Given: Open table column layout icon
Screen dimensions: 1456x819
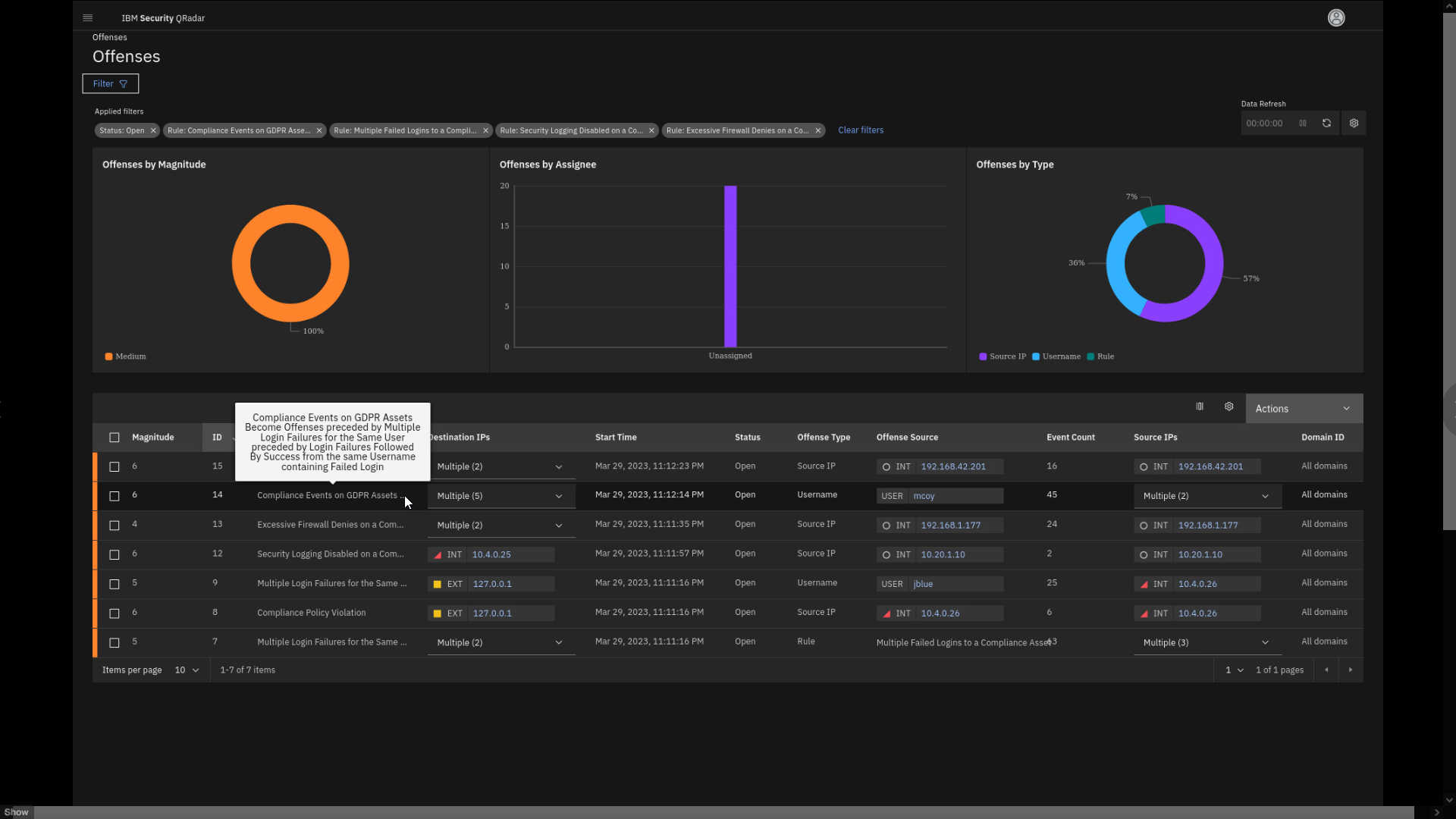Looking at the screenshot, I should tap(1200, 406).
